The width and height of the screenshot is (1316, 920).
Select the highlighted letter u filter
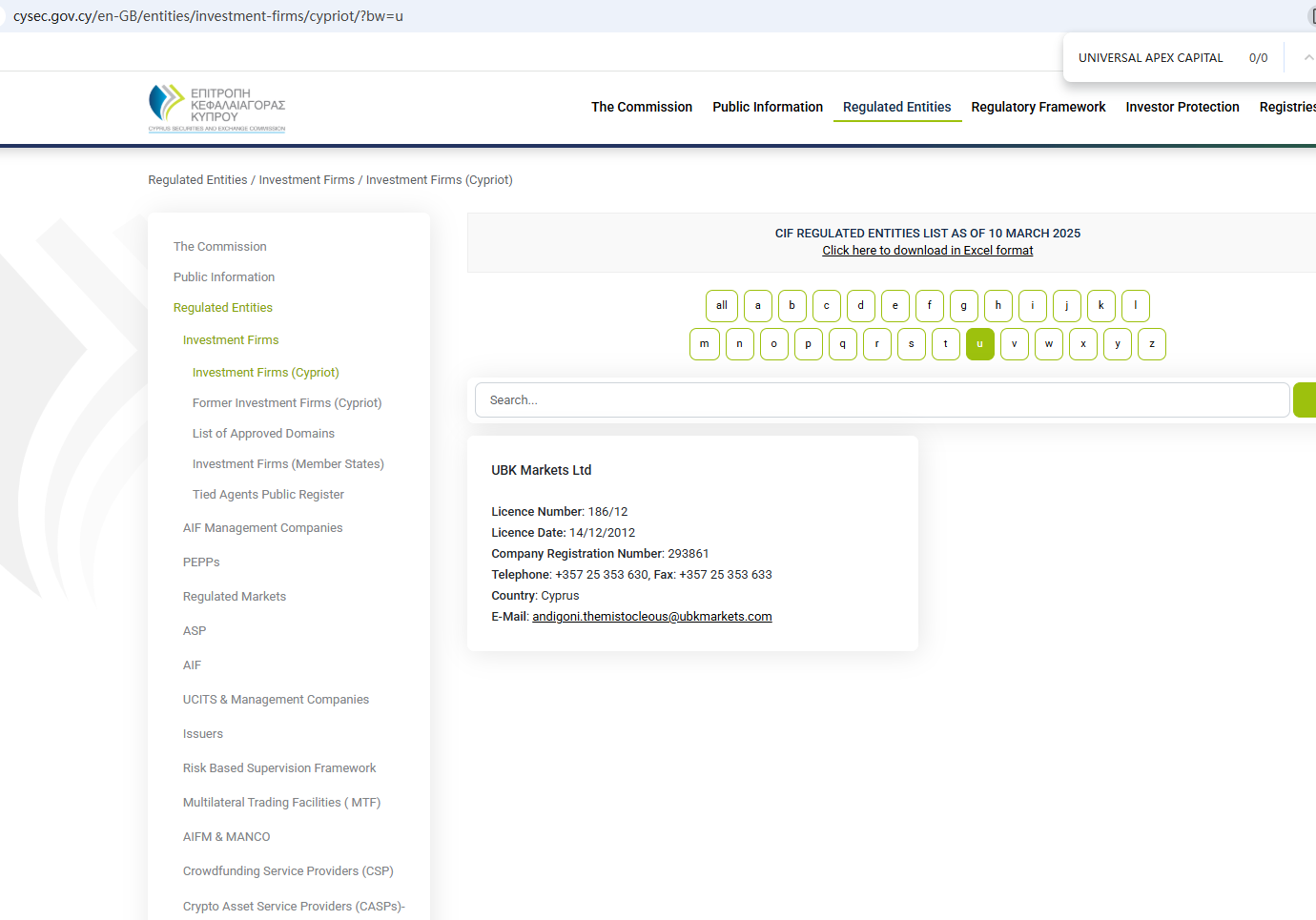980,344
